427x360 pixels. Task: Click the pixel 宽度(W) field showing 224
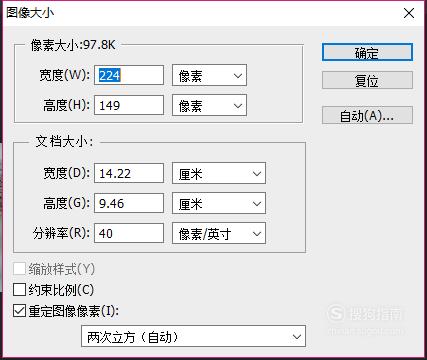click(129, 75)
